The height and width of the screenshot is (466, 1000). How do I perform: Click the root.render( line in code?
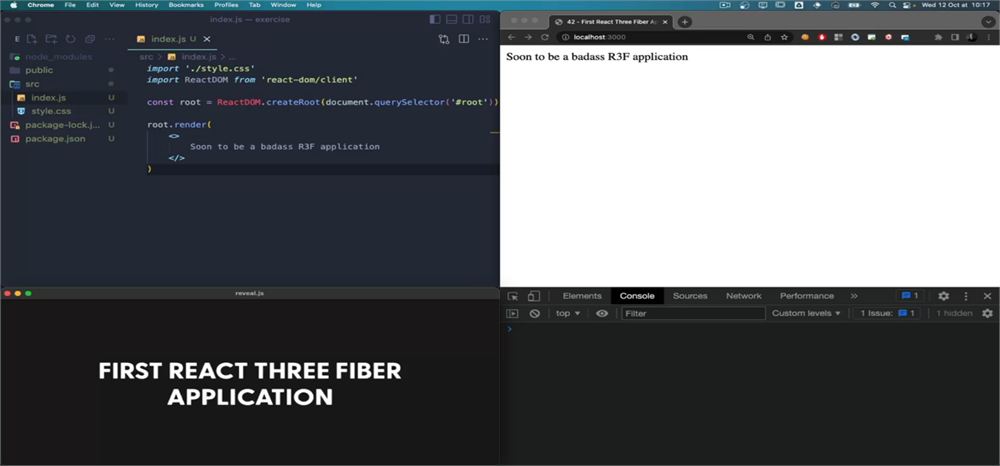[x=179, y=124]
